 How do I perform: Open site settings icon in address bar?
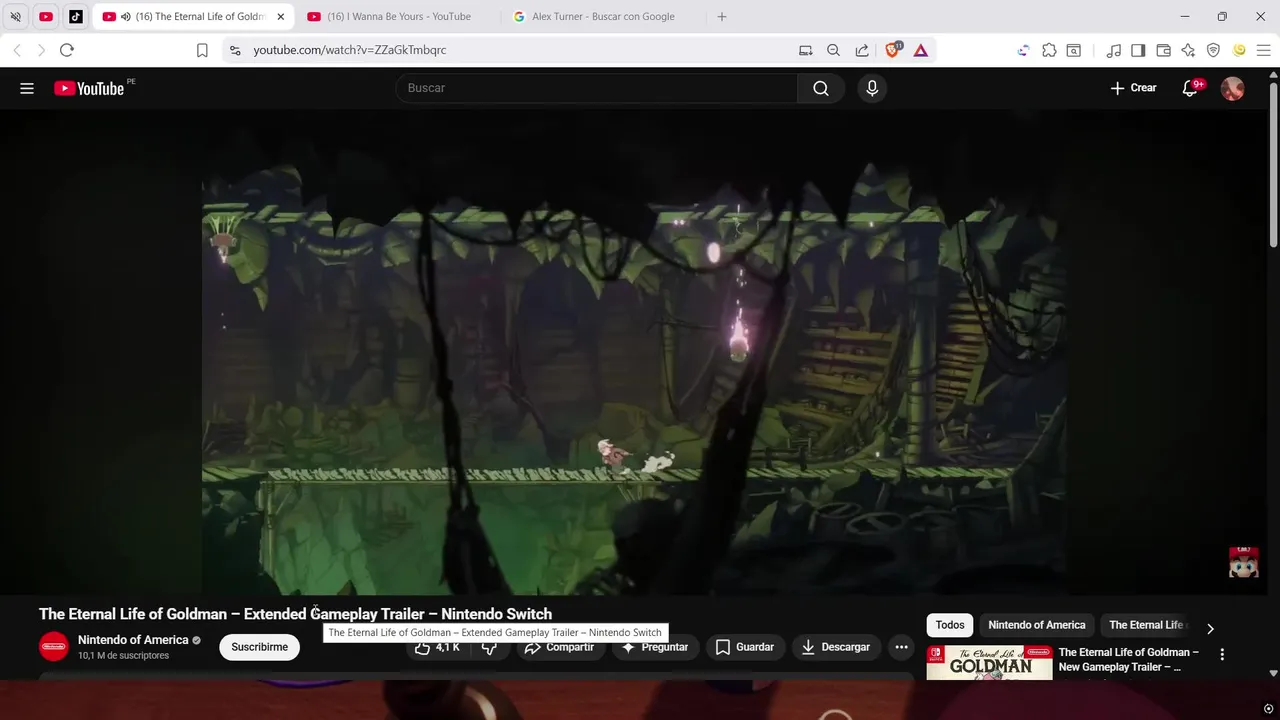(x=235, y=50)
